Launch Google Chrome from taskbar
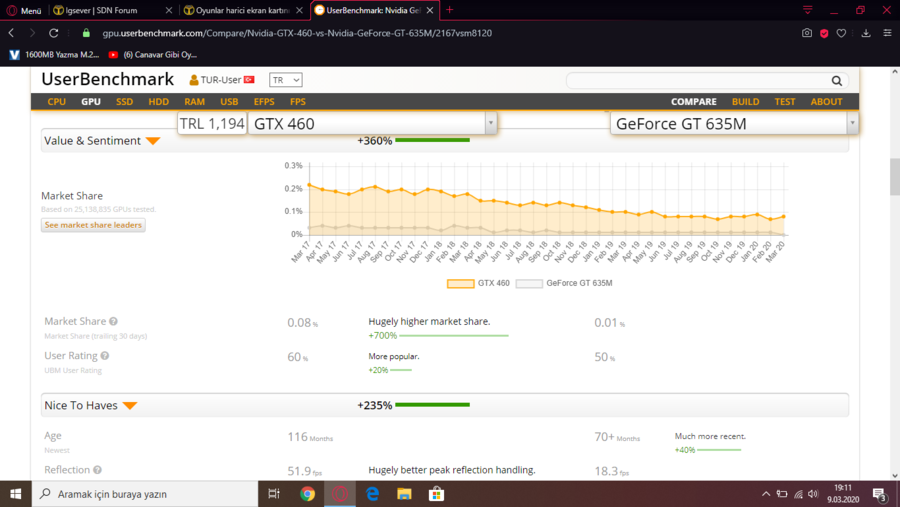This screenshot has height=507, width=900. (x=307, y=494)
